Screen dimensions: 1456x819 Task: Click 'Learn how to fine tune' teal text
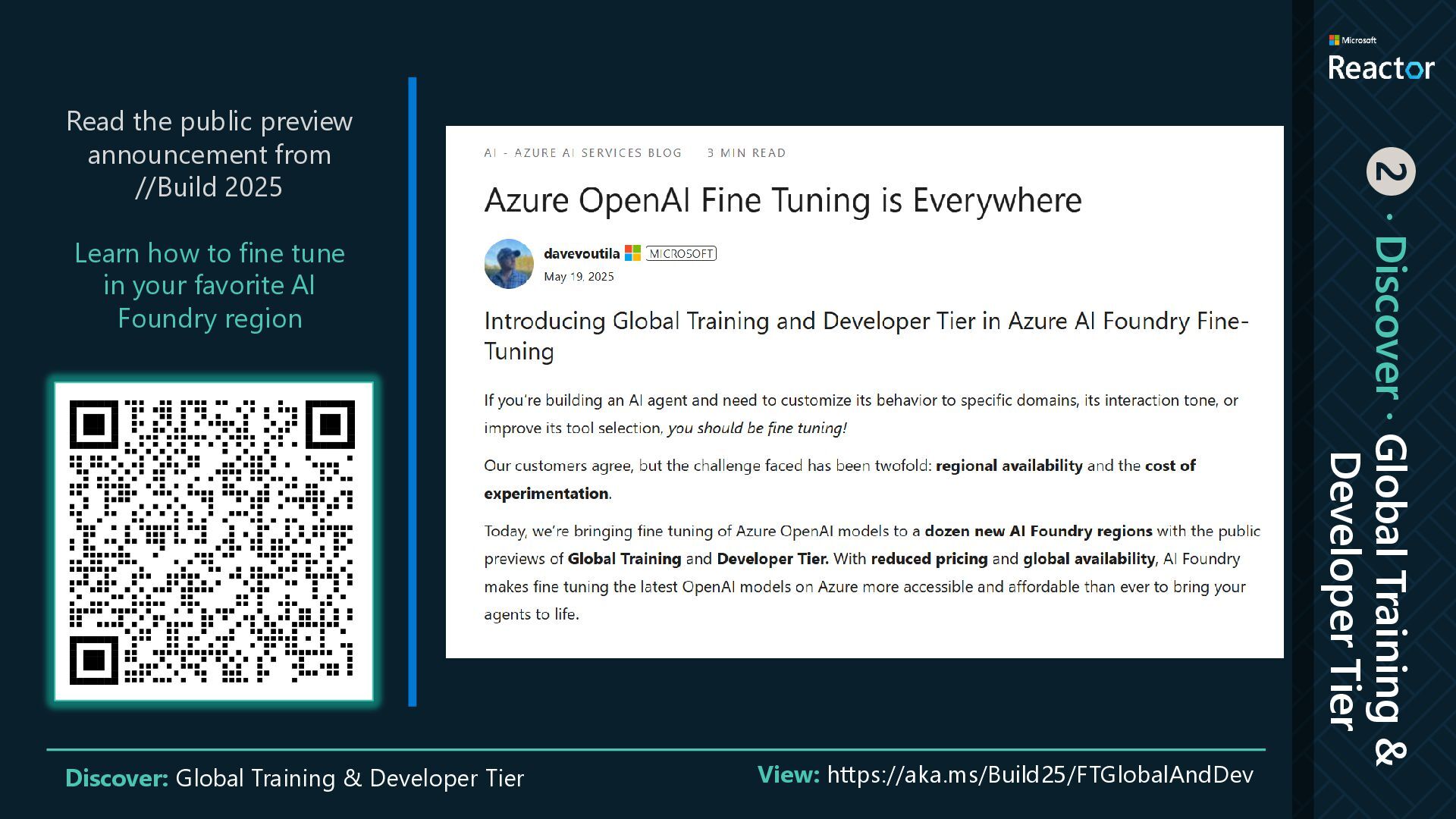coord(209,253)
